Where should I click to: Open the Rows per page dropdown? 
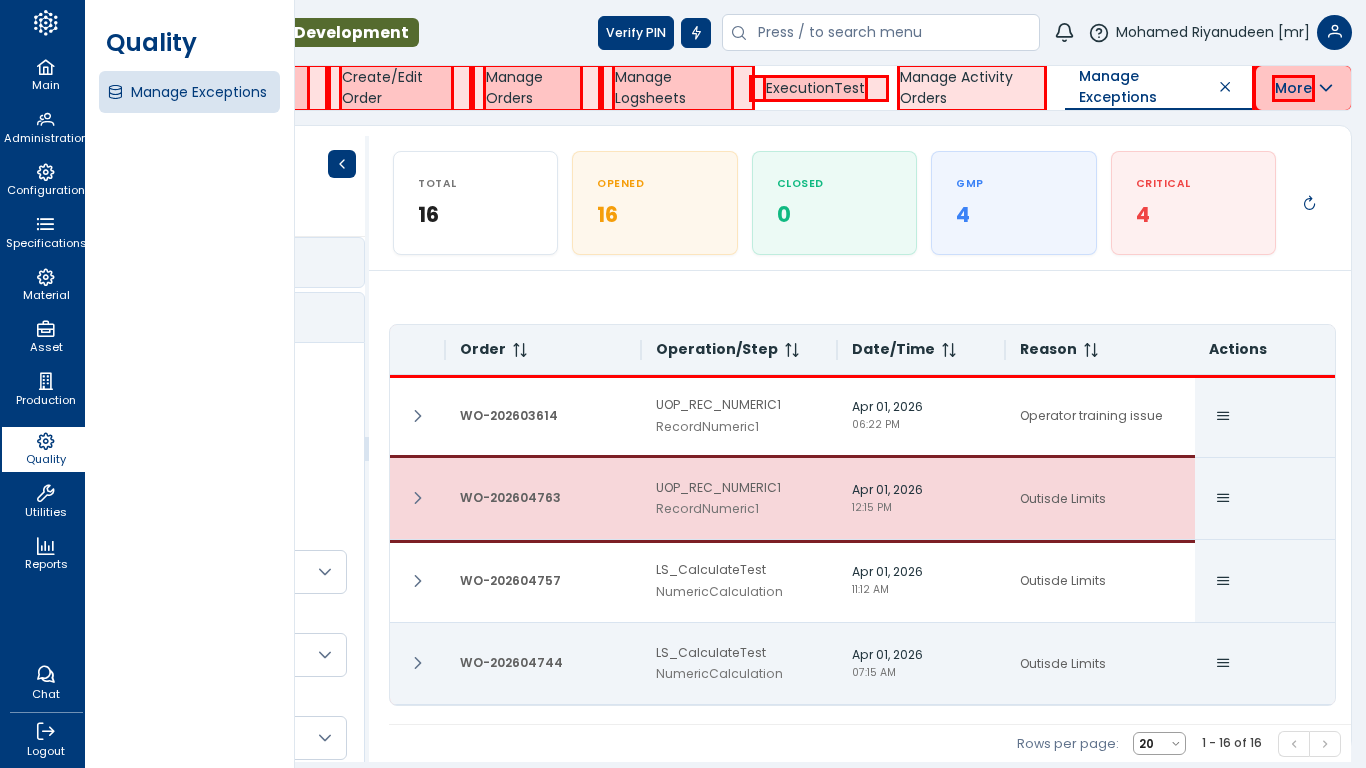(1158, 744)
